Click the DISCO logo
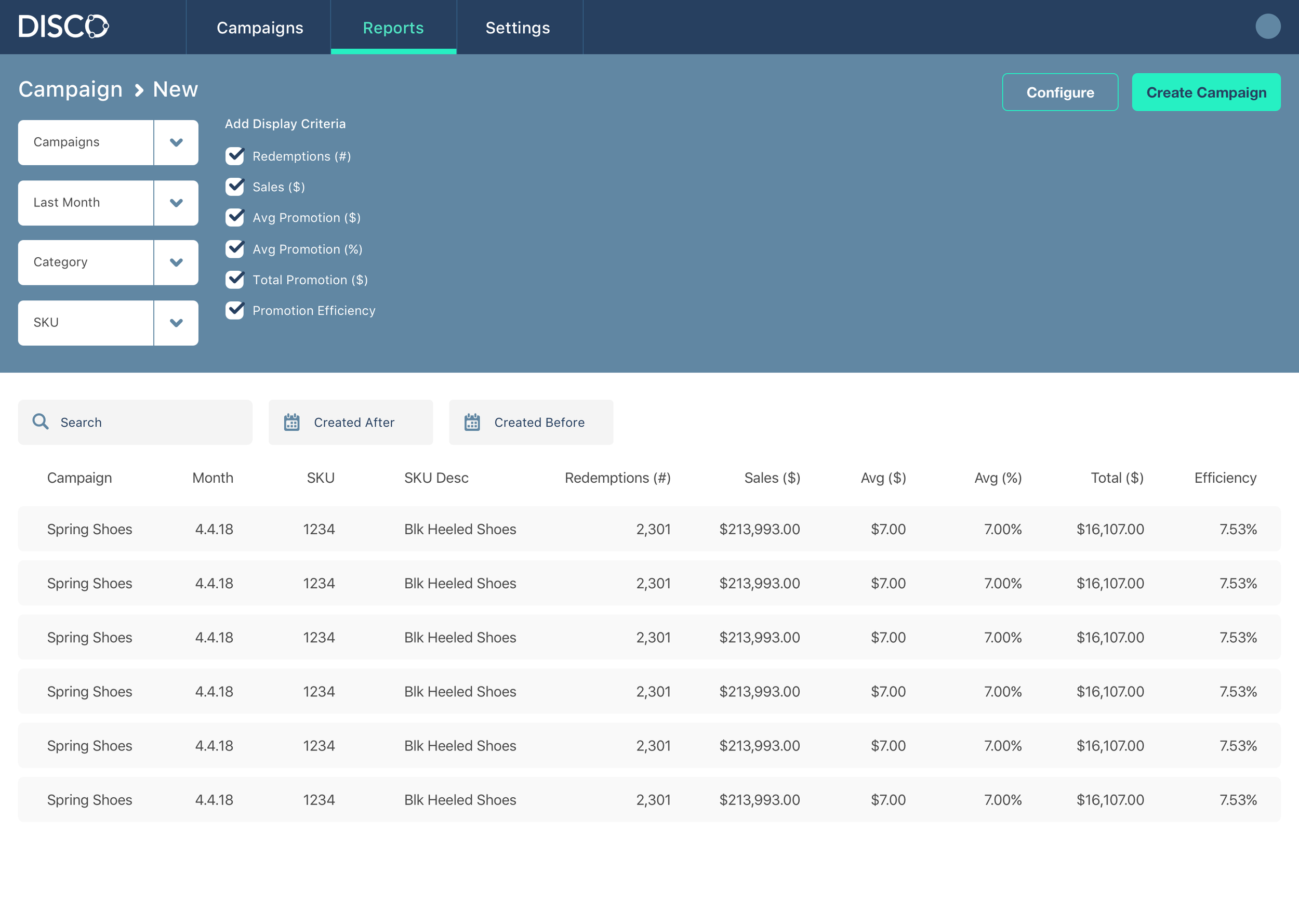 (64, 27)
